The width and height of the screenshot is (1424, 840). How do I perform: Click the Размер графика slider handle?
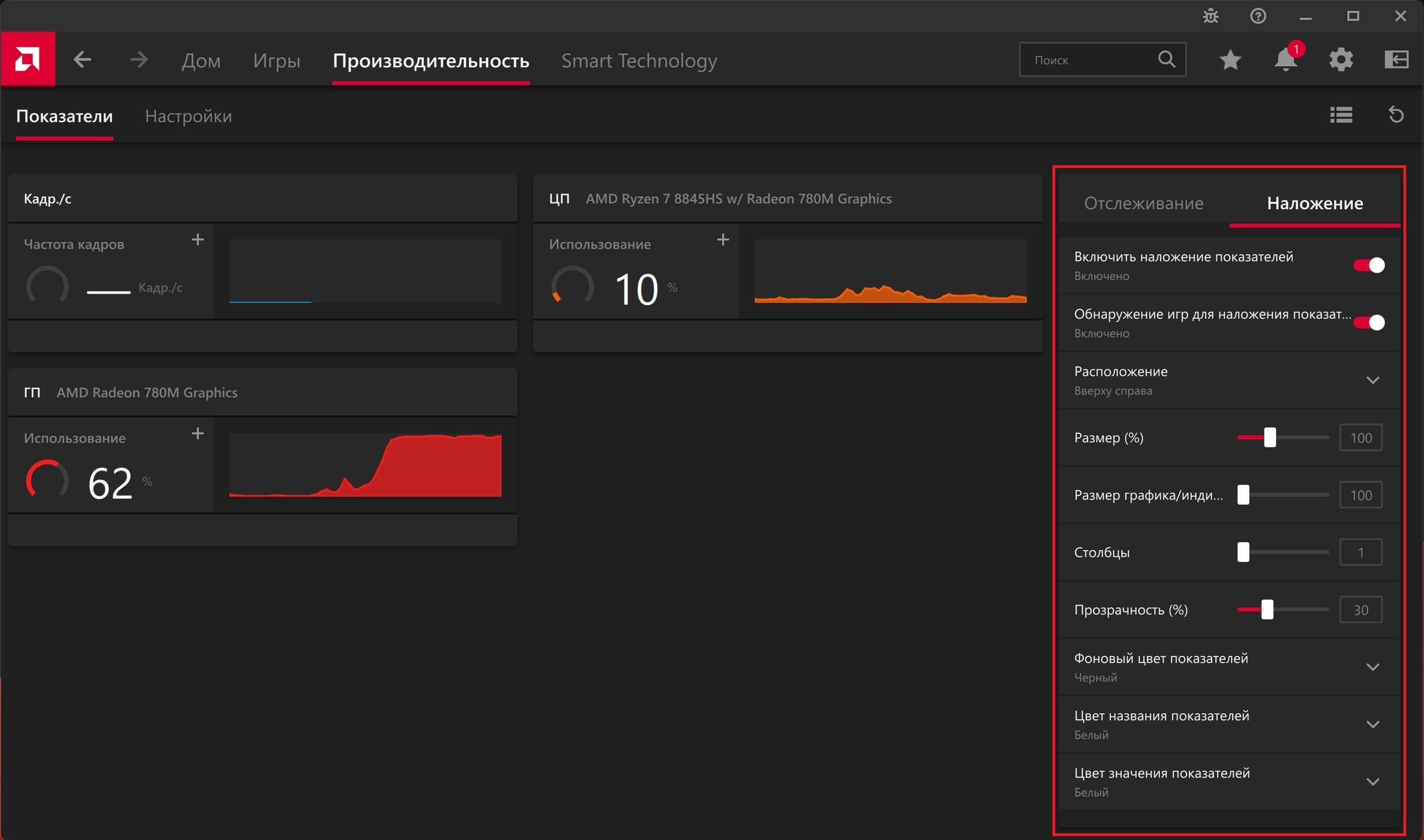pos(1243,495)
